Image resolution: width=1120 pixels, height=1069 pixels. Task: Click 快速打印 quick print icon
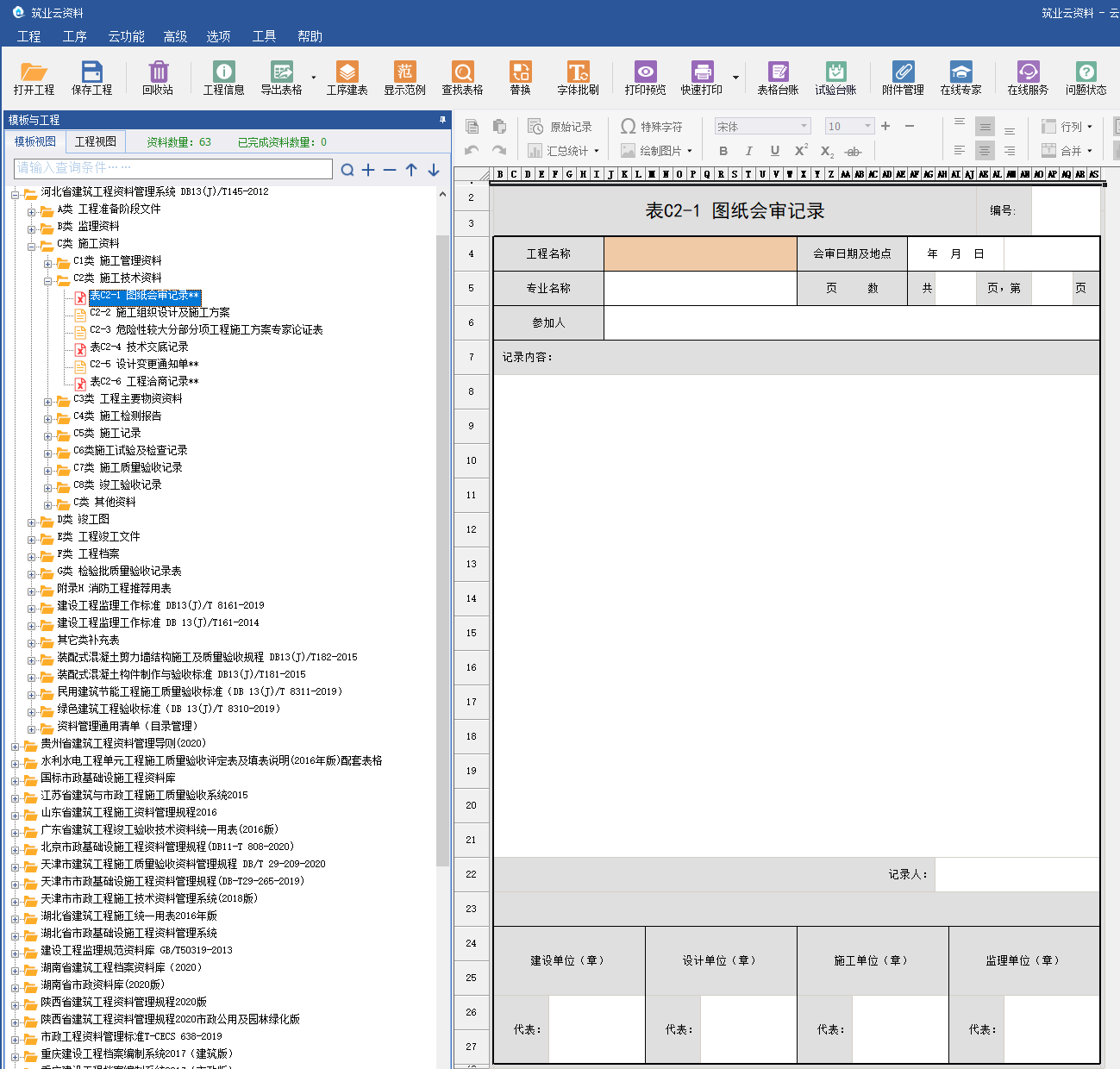[702, 78]
